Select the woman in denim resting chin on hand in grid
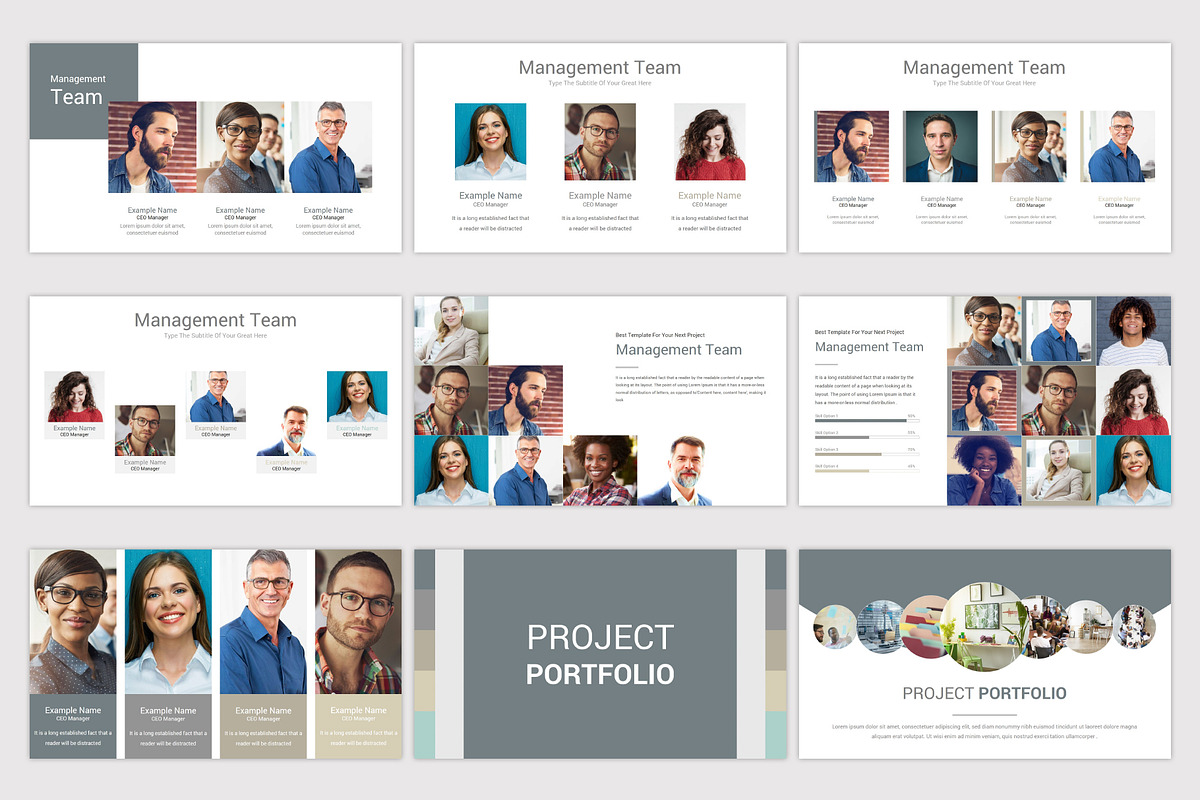The image size is (1200, 800). point(984,470)
